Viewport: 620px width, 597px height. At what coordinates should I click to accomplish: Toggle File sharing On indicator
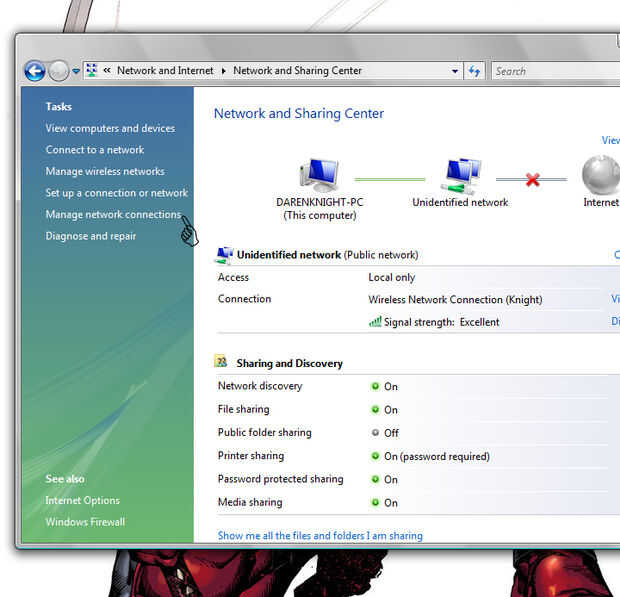tap(375, 409)
